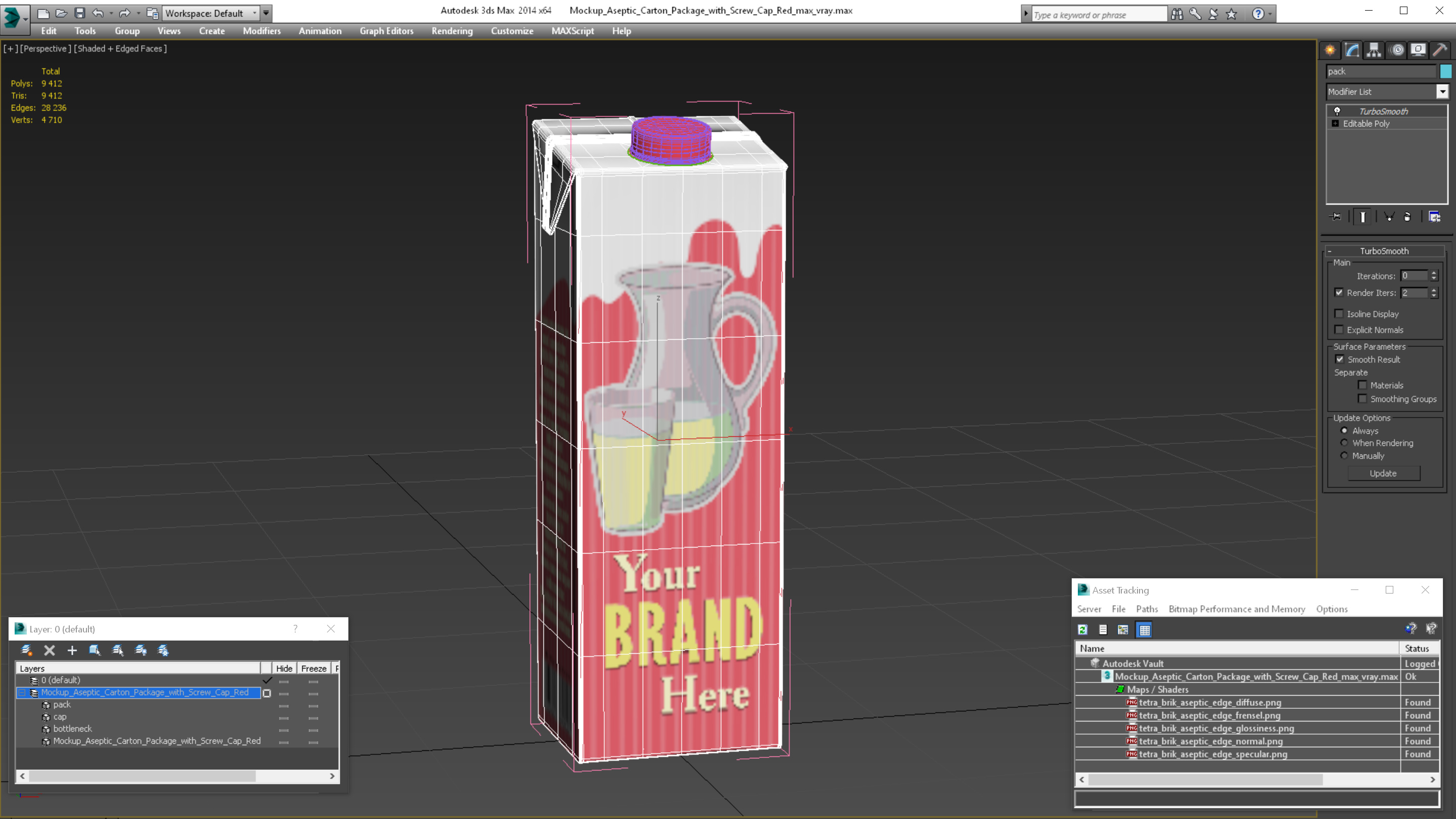Open the Modifier List dropdown
Screen dimensions: 1456x819
(x=1442, y=92)
